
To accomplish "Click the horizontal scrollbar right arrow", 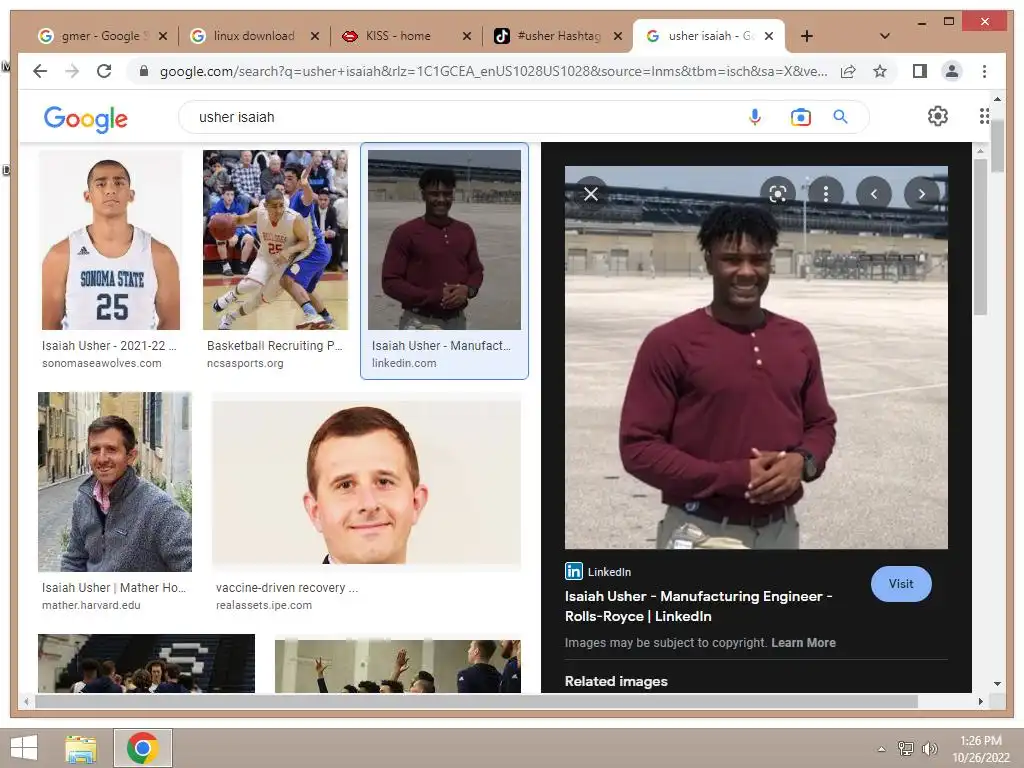I will tap(980, 701).
